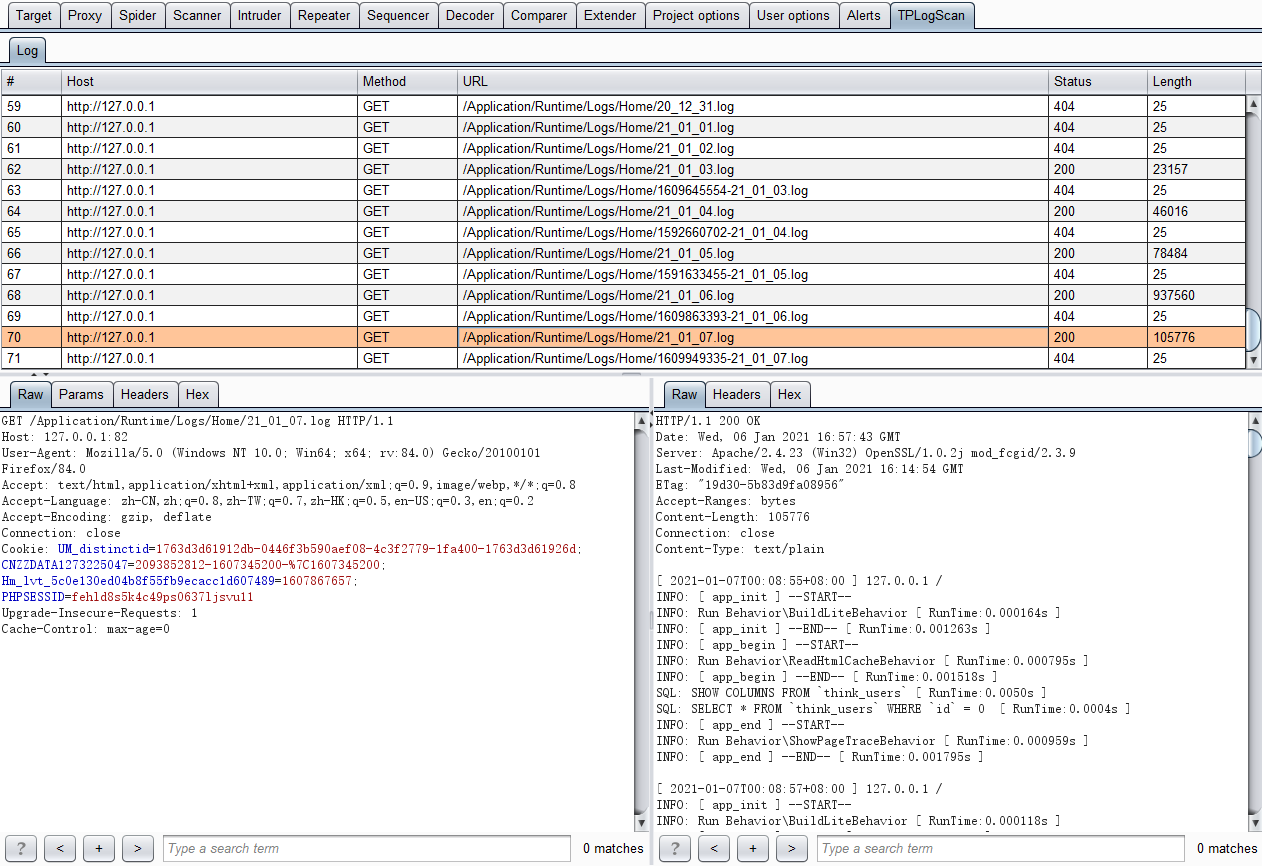
Task: Open the Extender tab
Action: 610,15
